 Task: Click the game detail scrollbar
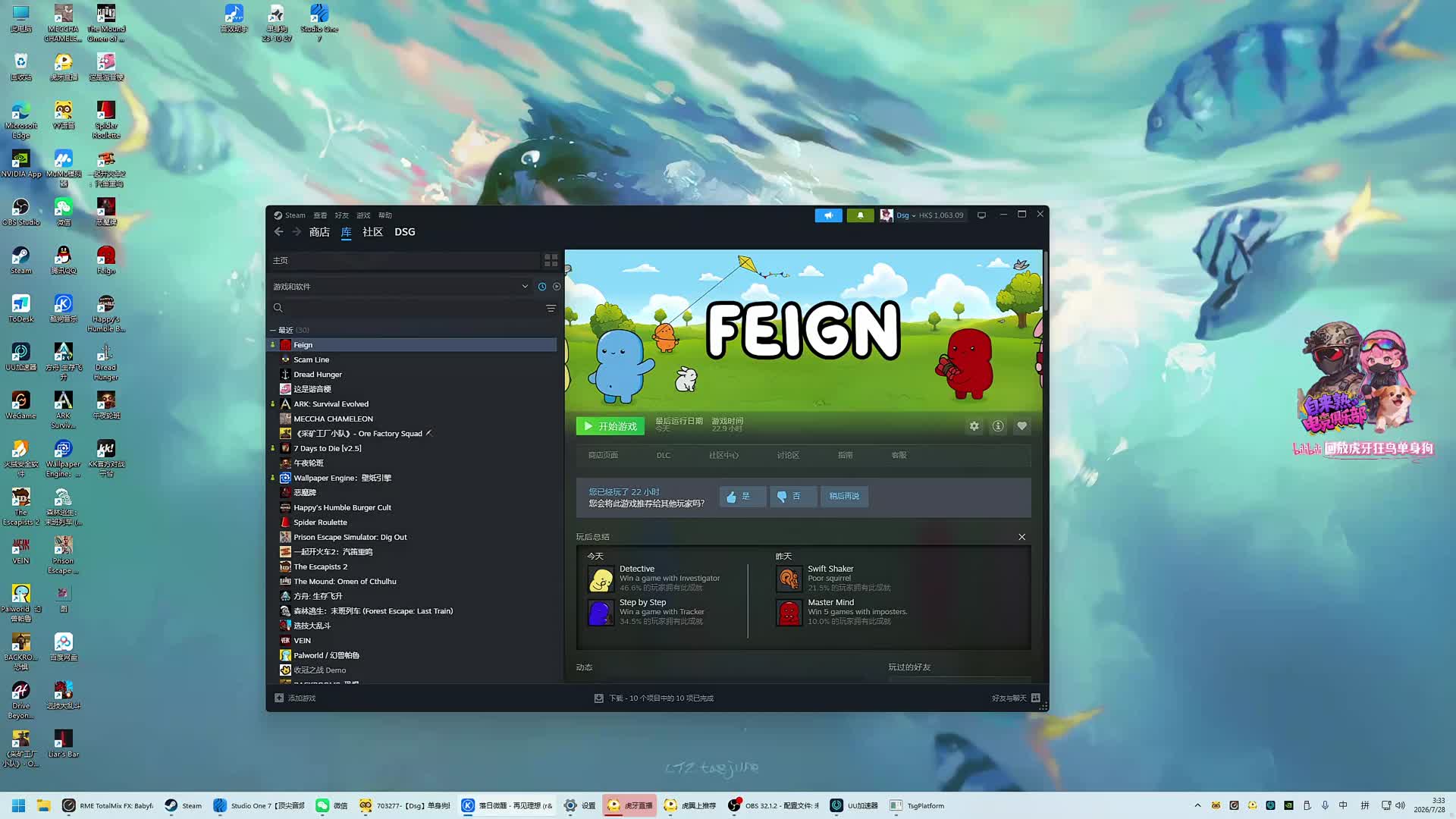tap(1045, 281)
